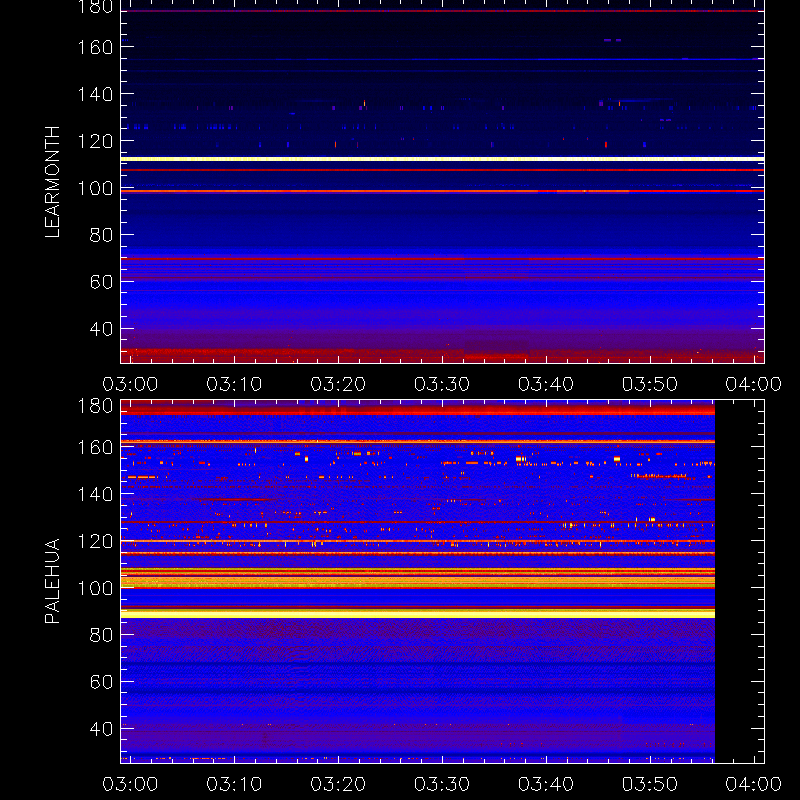Select the 160 tick label on the Learmonth axis

tap(95, 47)
